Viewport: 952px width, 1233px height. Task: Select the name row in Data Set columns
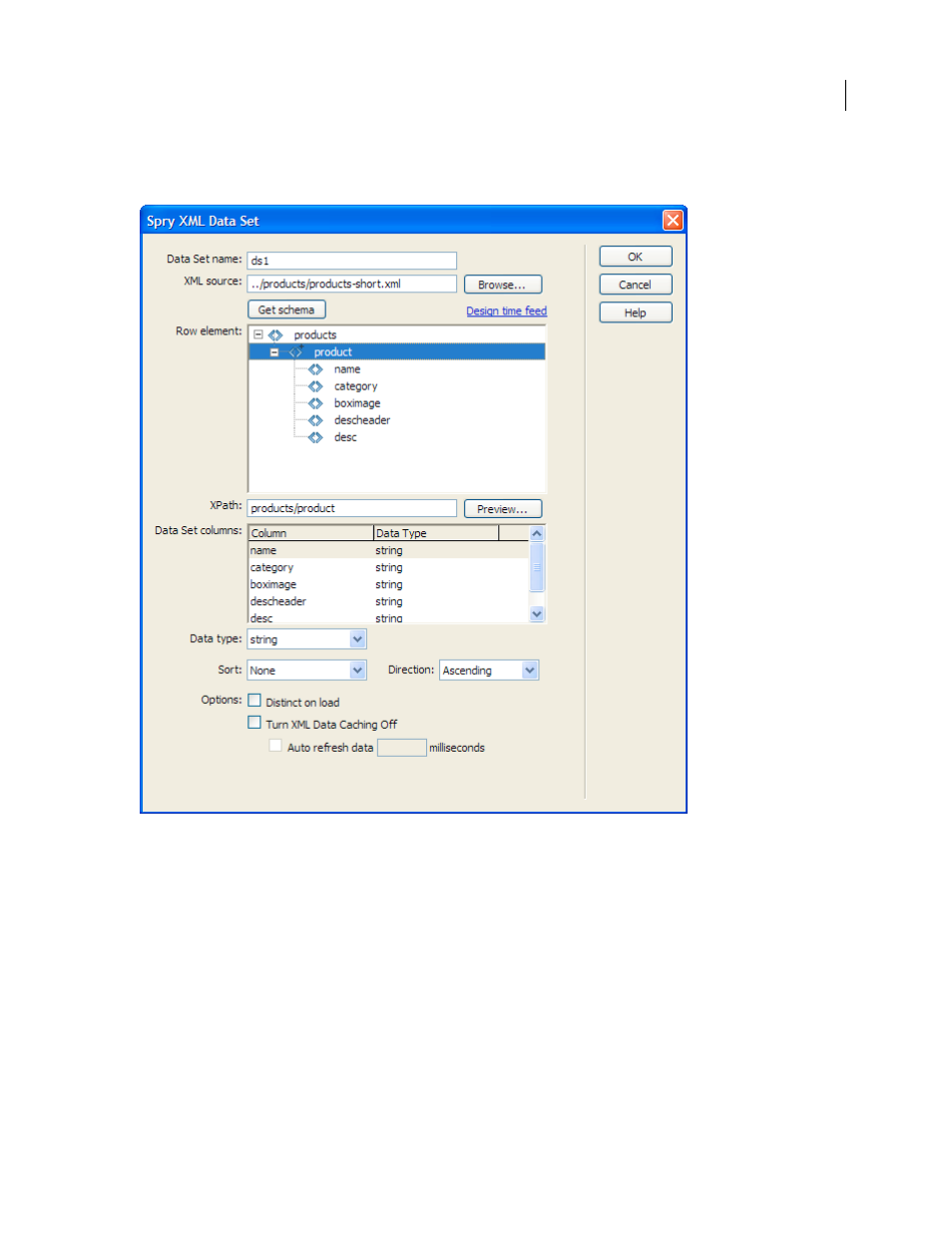[388, 551]
